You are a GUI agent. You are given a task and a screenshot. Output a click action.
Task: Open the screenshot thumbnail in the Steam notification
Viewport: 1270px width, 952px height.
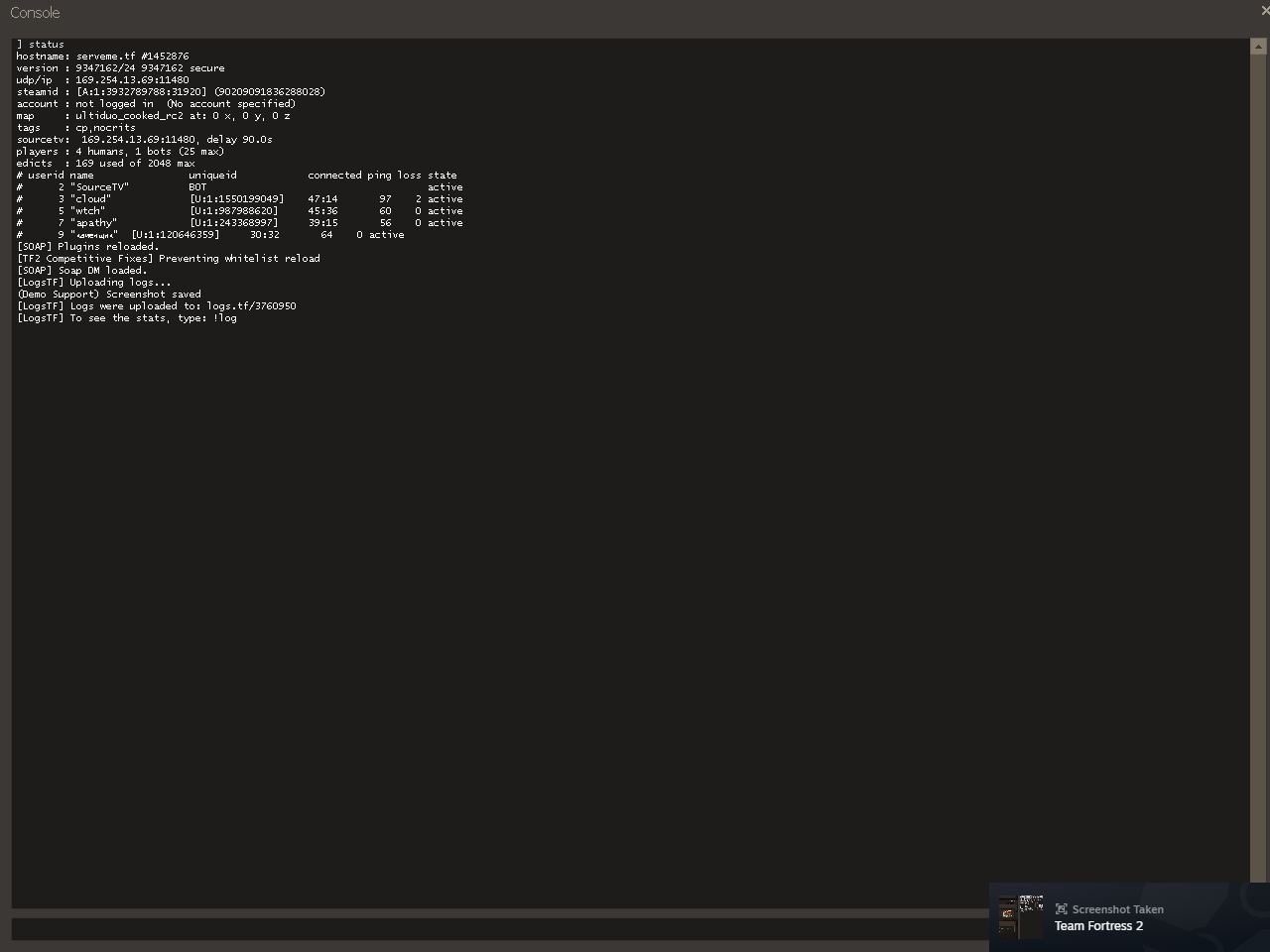(1020, 916)
